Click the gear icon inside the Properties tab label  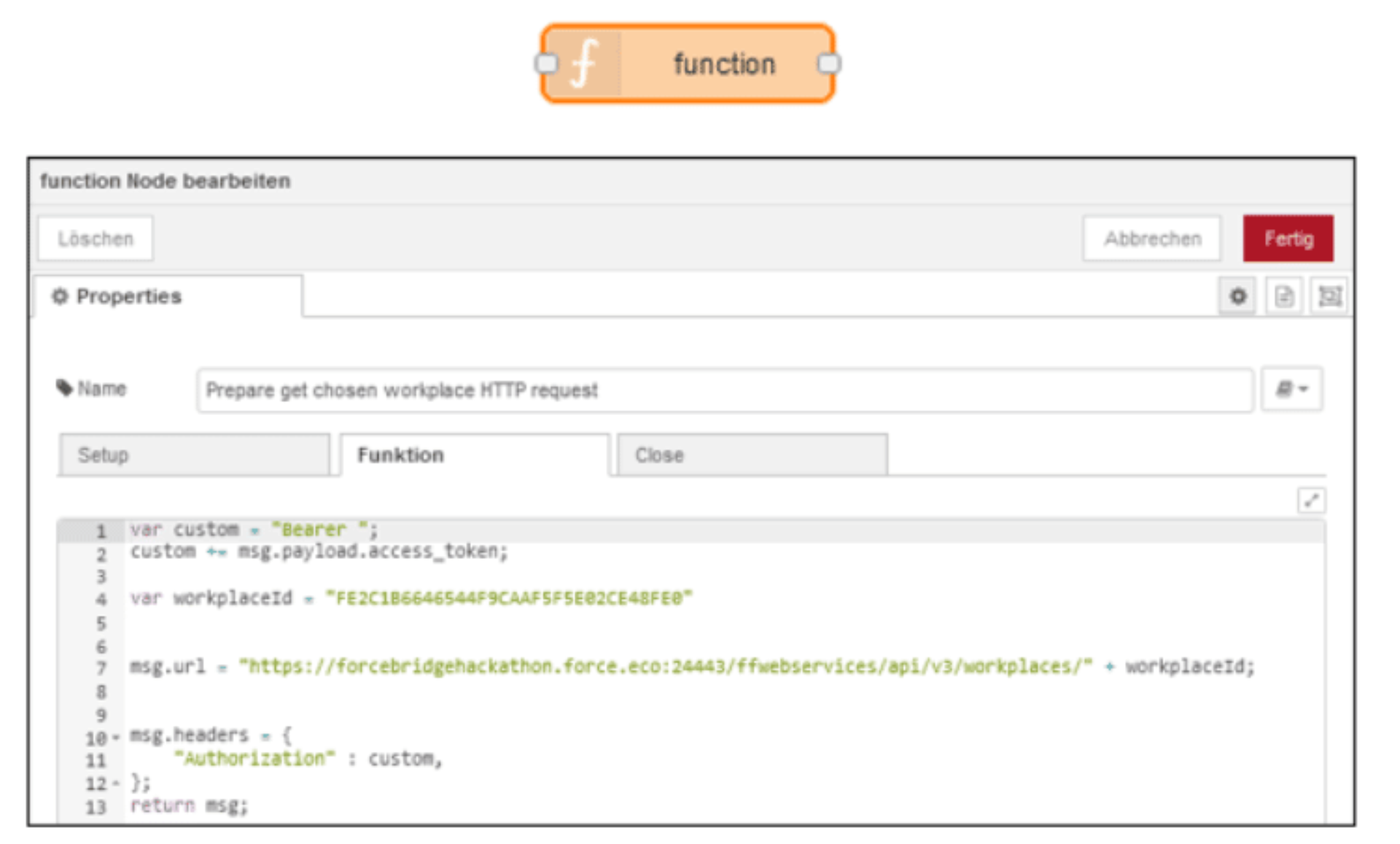point(61,296)
